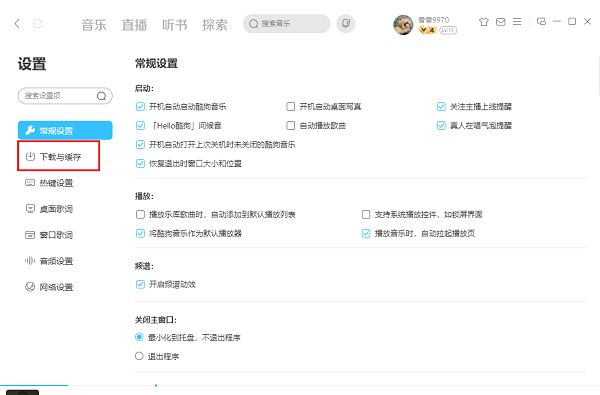
Task: Enable 支持系统播放控件 checkbox
Action: point(366,214)
